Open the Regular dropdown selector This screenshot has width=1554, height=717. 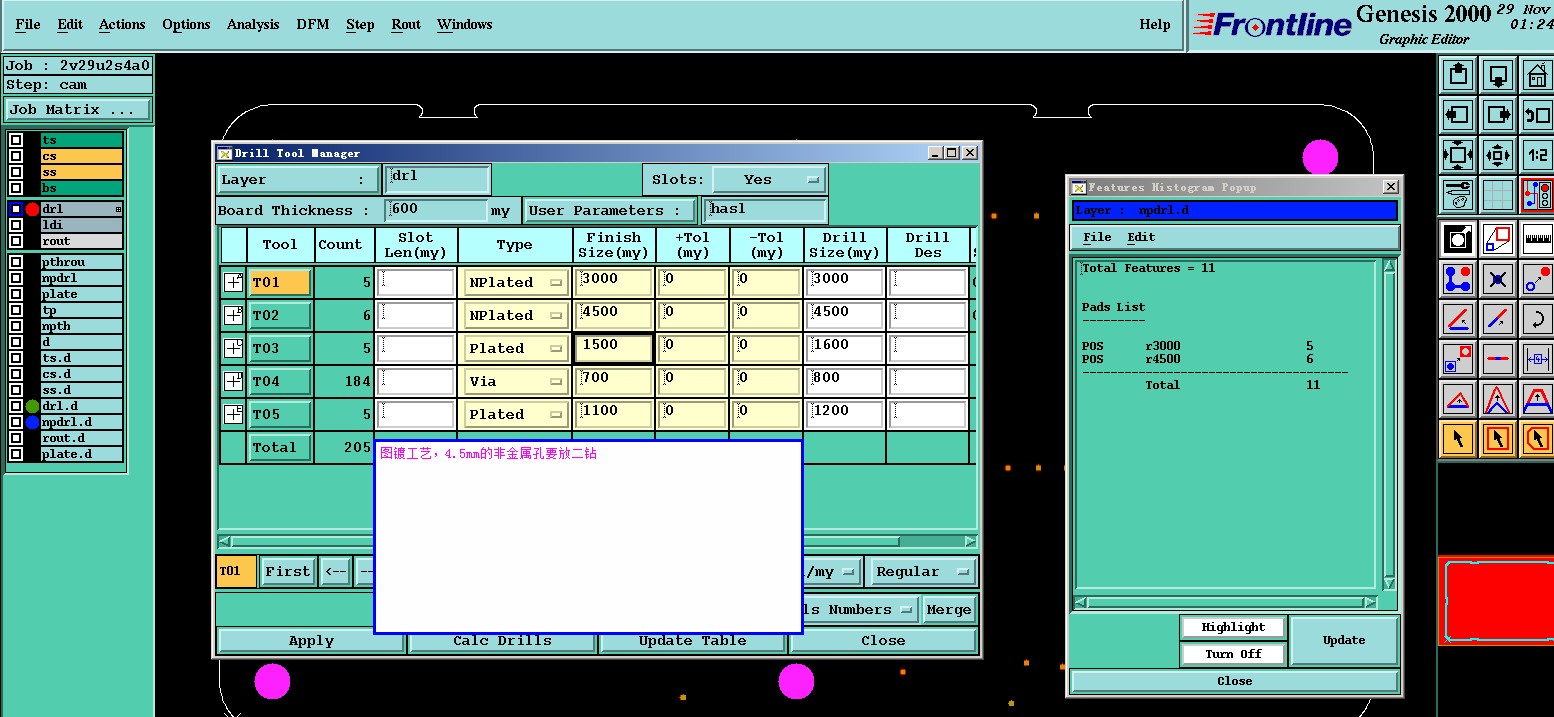pyautogui.click(x=921, y=572)
